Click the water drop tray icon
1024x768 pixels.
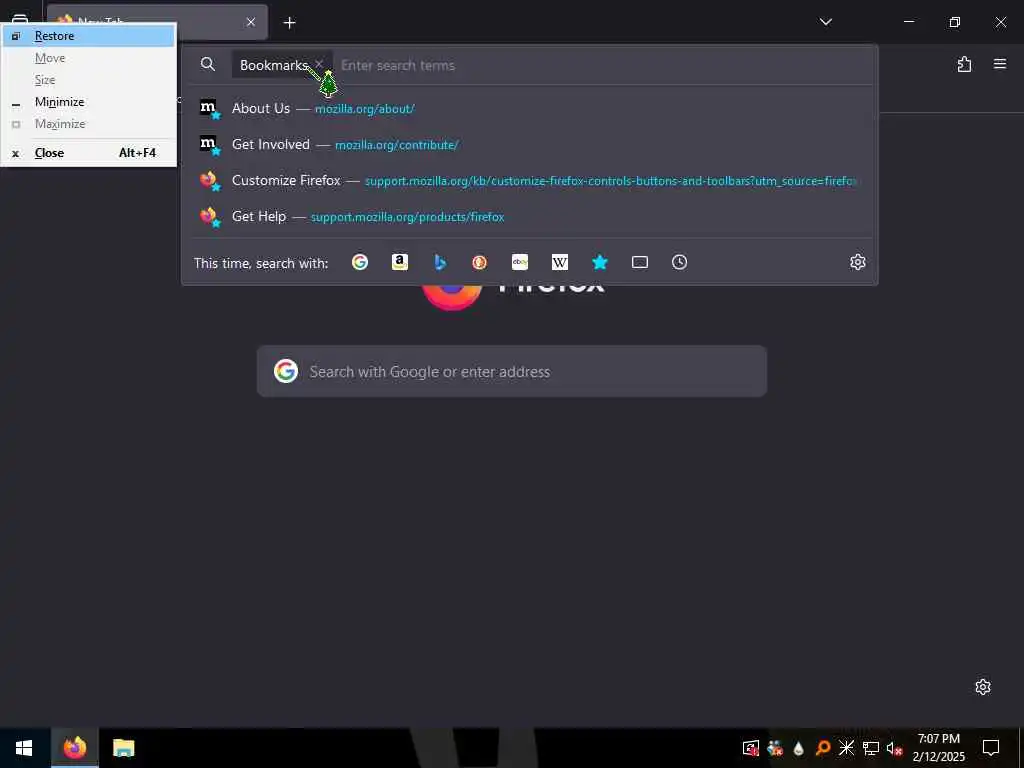[x=798, y=748]
